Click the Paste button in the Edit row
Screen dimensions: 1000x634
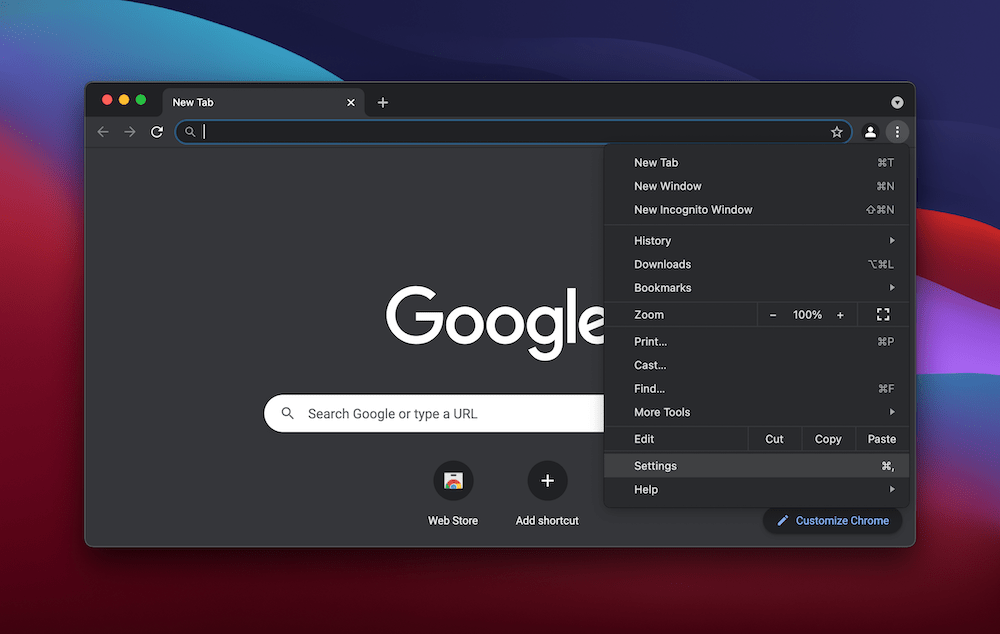[x=881, y=438]
